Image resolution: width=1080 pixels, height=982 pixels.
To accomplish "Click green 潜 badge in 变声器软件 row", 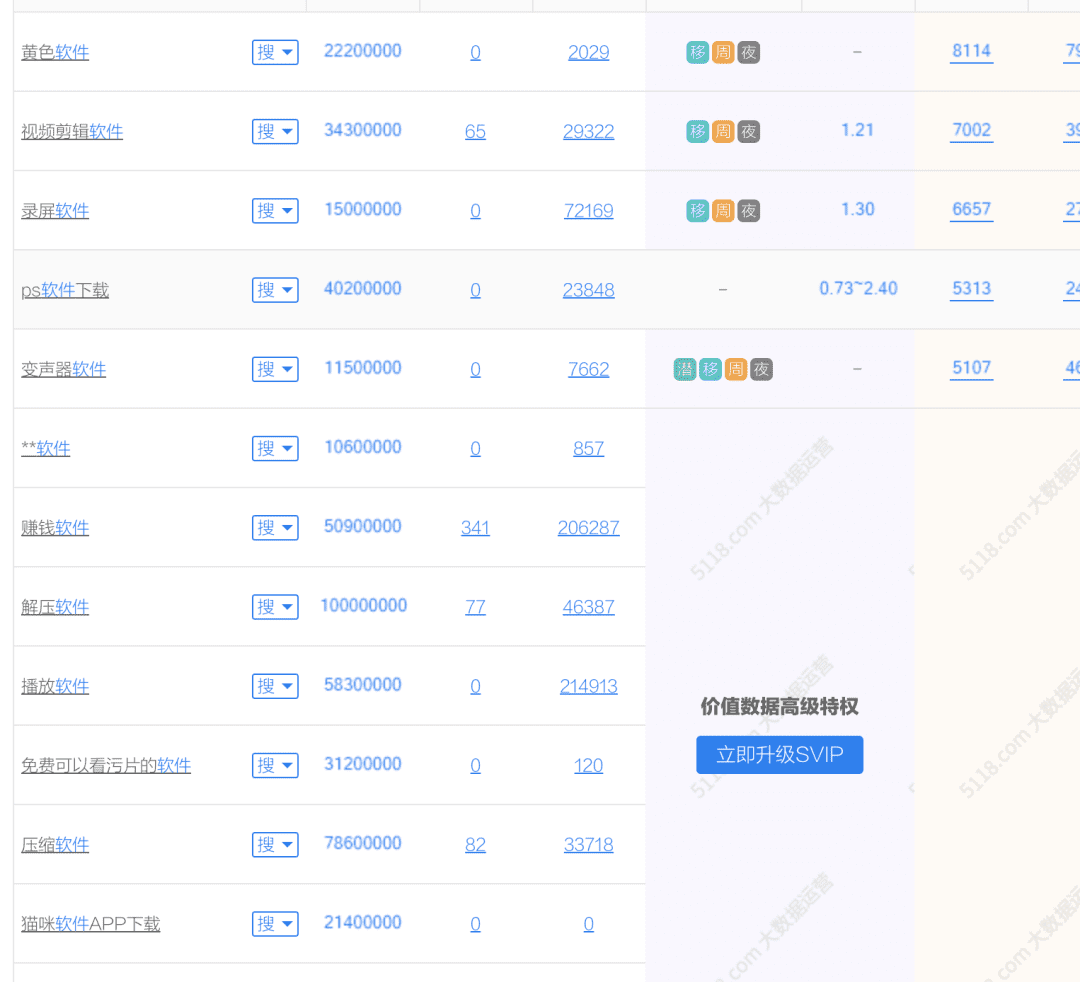I will 685,369.
